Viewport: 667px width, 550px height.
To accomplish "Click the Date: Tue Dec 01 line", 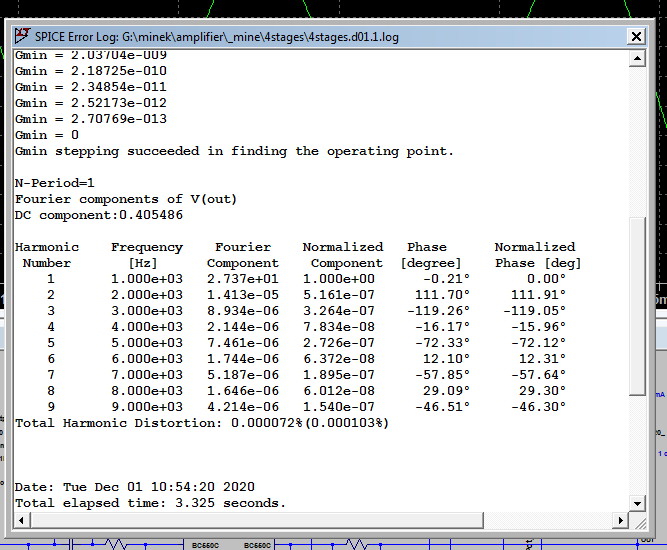I will click(x=135, y=487).
